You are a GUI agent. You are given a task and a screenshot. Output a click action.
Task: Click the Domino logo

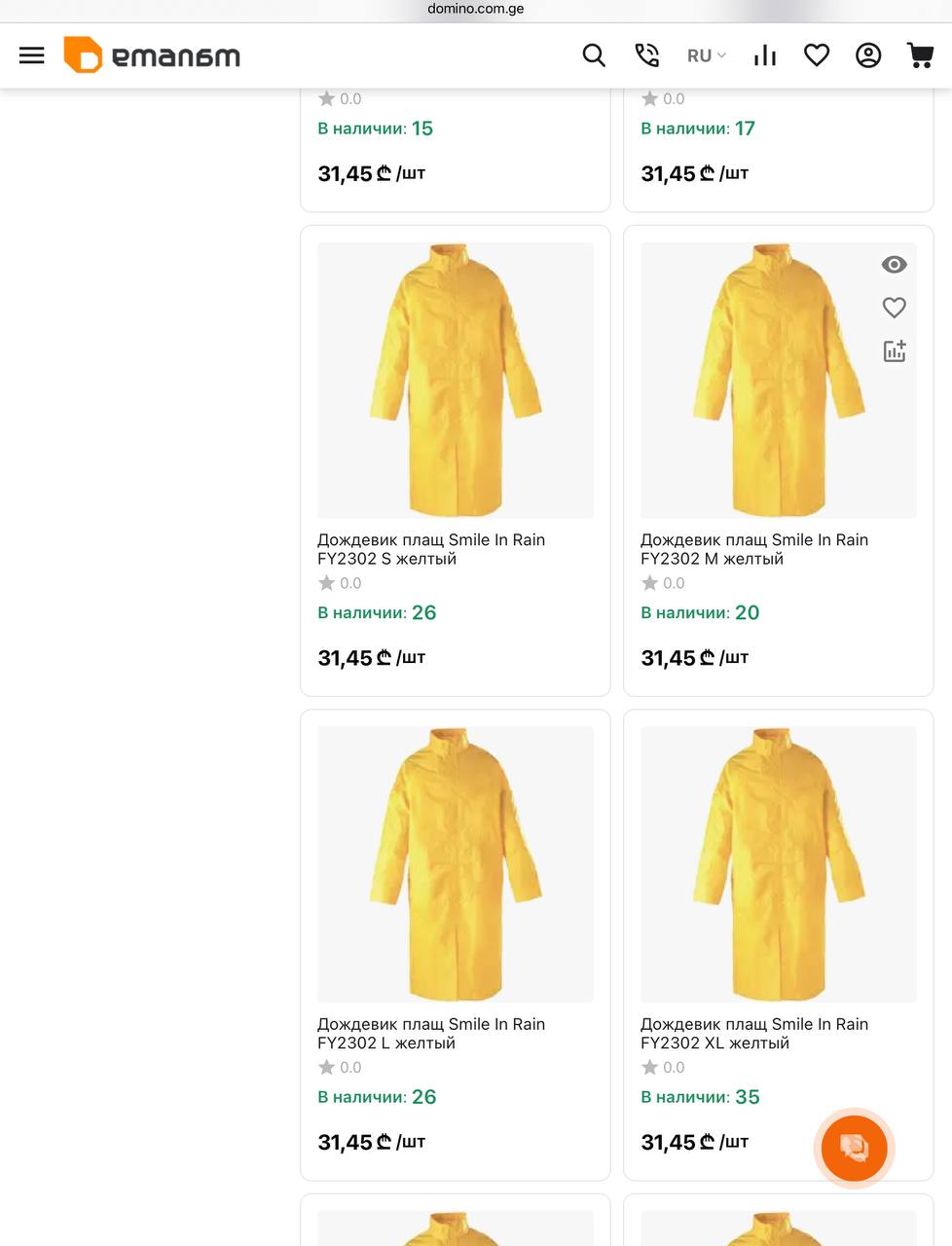click(x=152, y=55)
